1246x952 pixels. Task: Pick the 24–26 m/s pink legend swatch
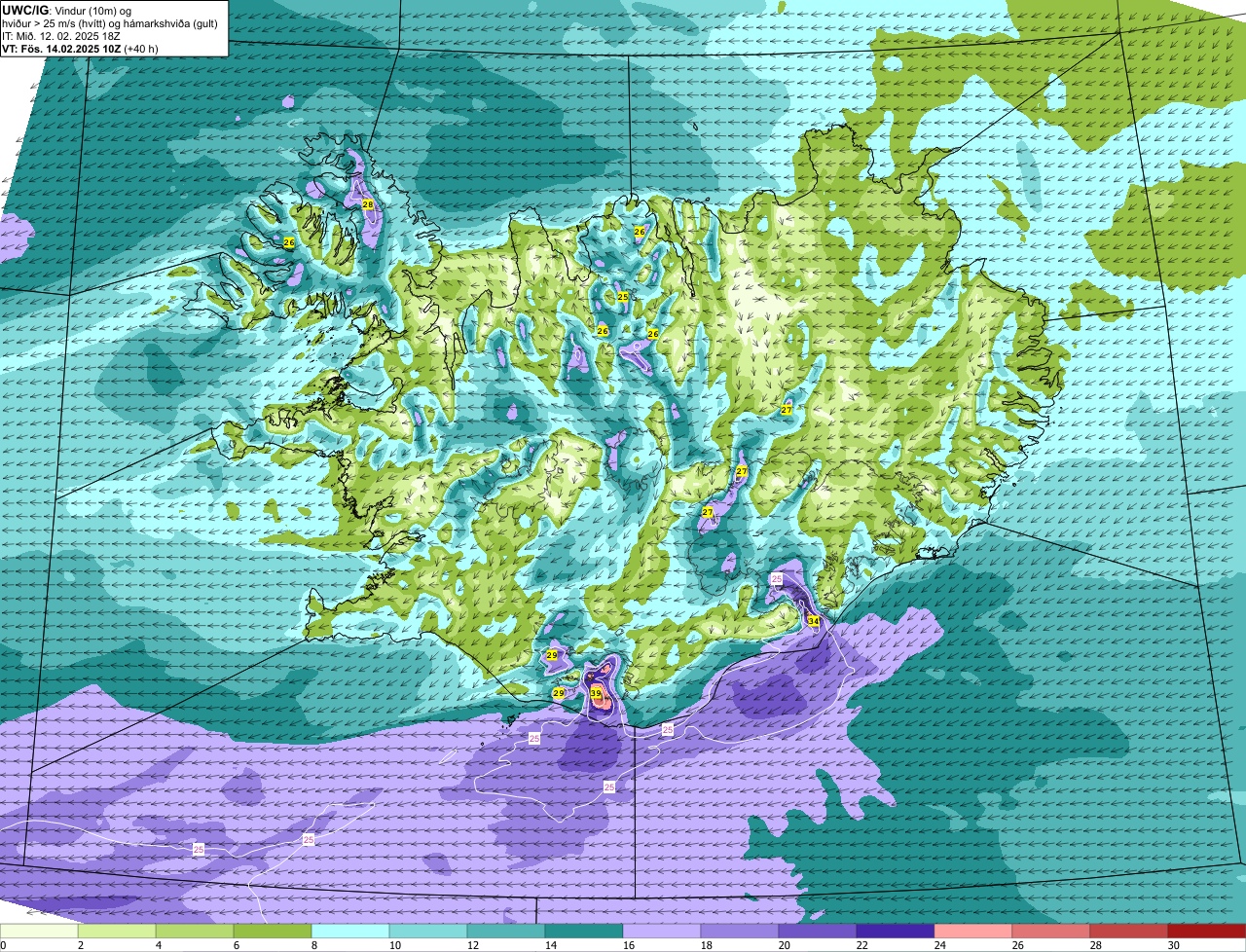pyautogui.click(x=973, y=932)
